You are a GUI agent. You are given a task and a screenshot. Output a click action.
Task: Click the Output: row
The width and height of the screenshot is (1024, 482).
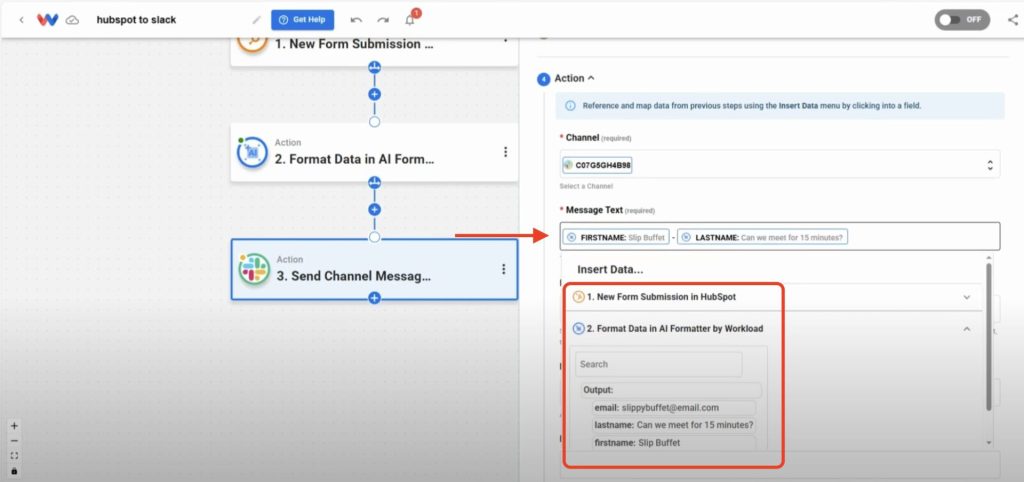click(671, 390)
